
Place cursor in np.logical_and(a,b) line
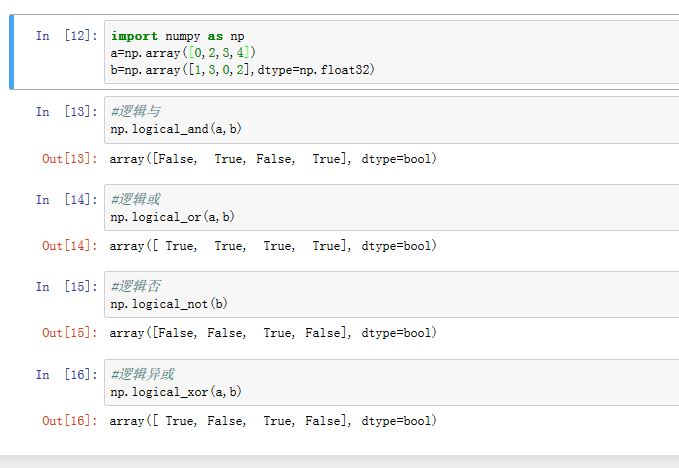point(176,129)
